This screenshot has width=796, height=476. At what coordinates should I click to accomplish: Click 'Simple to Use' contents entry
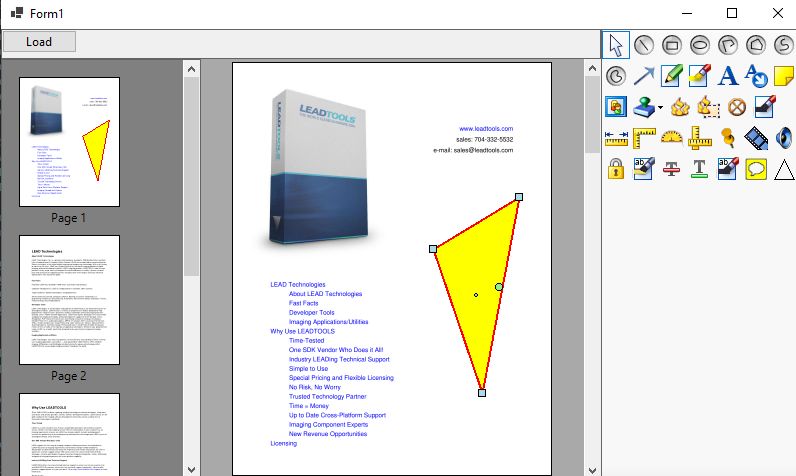[x=309, y=368]
